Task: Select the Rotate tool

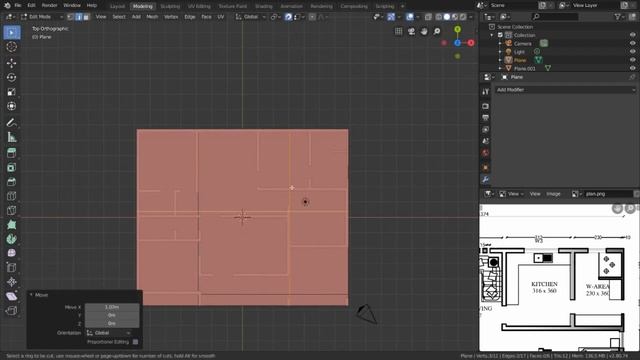Action: click(11, 78)
